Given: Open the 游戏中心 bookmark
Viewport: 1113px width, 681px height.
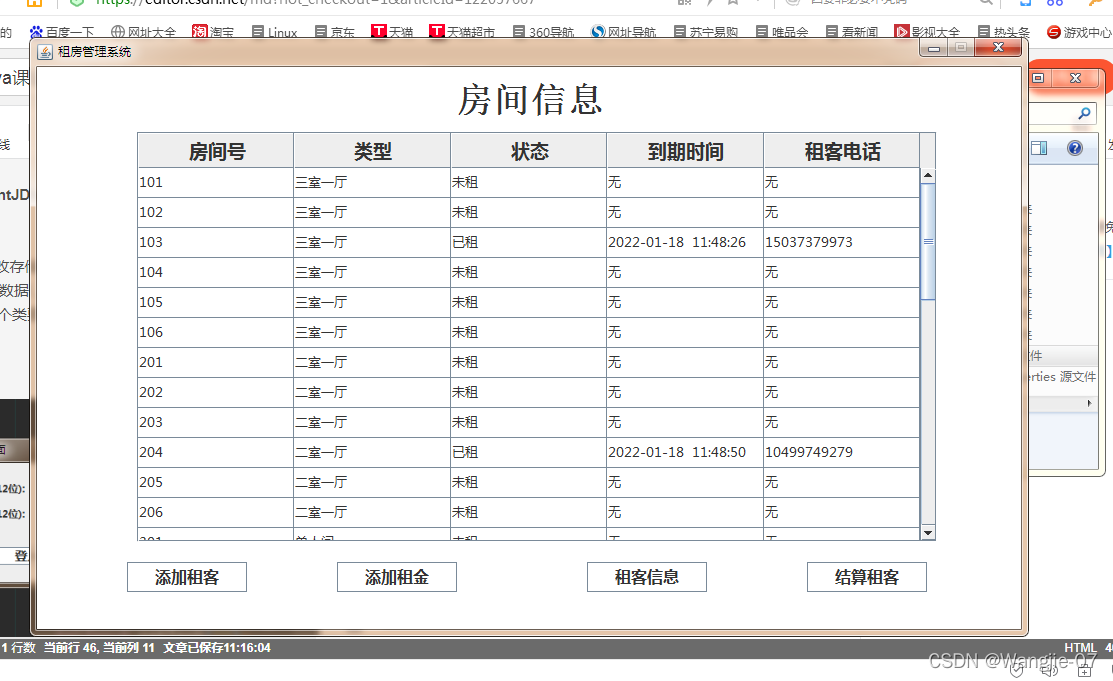Looking at the screenshot, I should click(x=1079, y=32).
